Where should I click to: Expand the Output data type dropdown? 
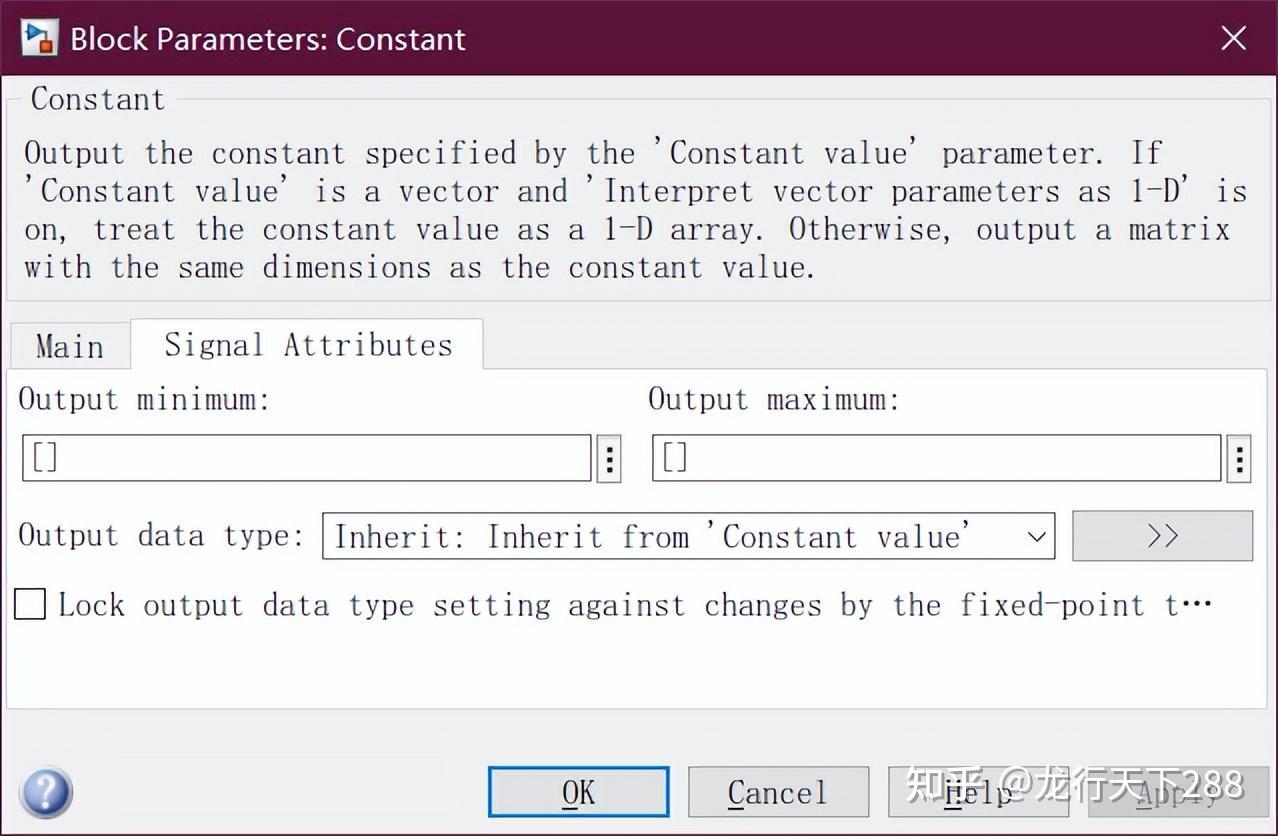coord(688,536)
